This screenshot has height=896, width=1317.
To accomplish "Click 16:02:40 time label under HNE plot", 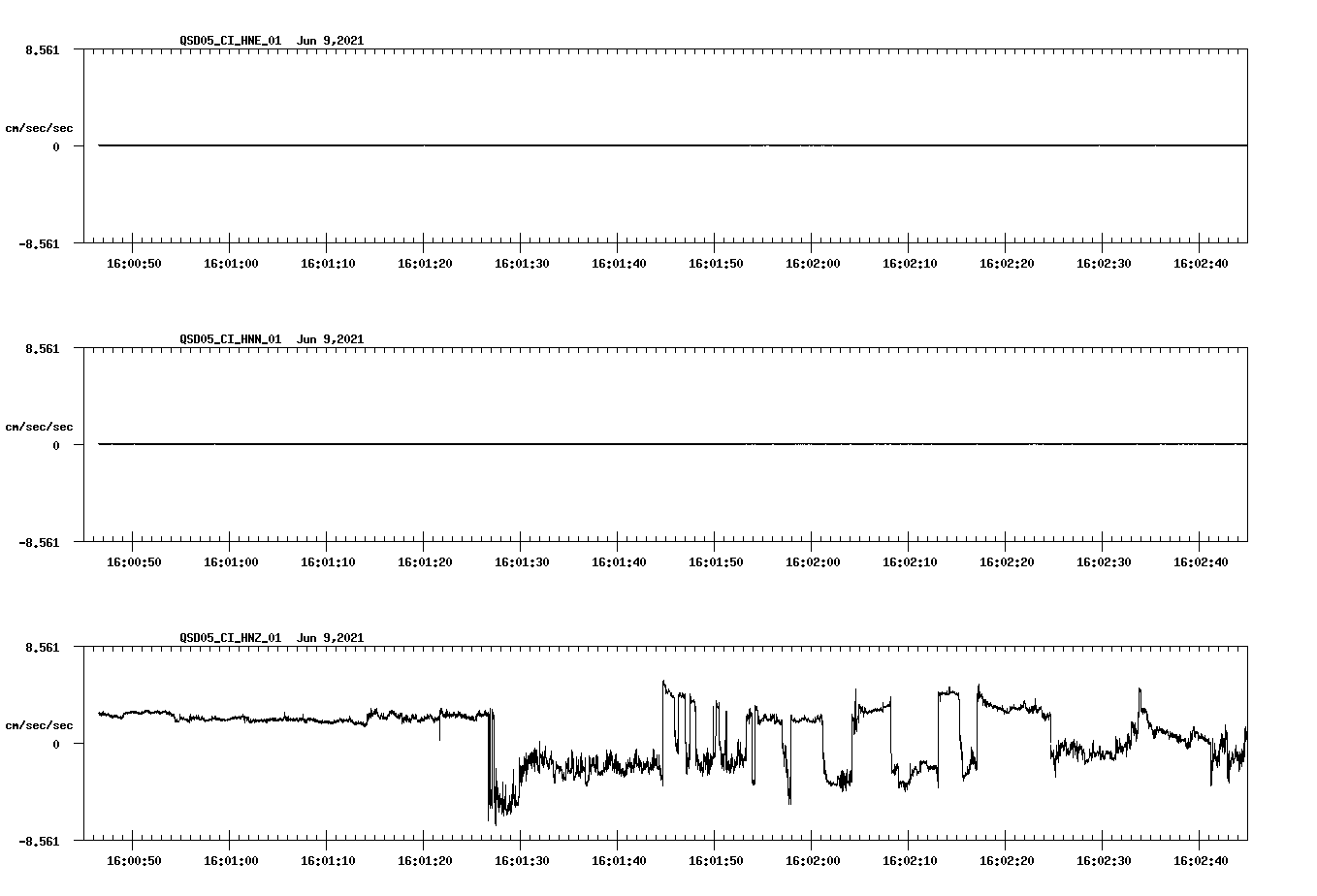I will pos(1201,264).
